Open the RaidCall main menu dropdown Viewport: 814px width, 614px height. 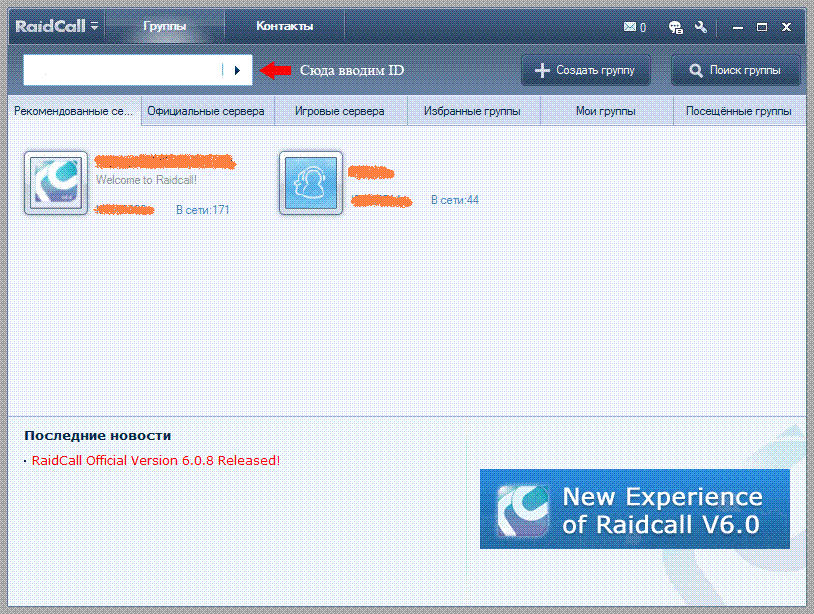(x=94, y=25)
